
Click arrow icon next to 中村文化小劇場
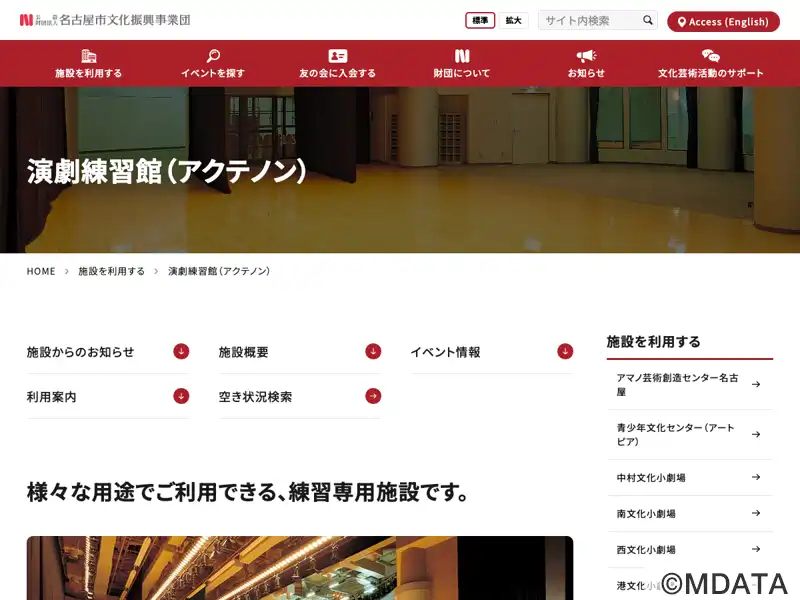click(x=756, y=477)
